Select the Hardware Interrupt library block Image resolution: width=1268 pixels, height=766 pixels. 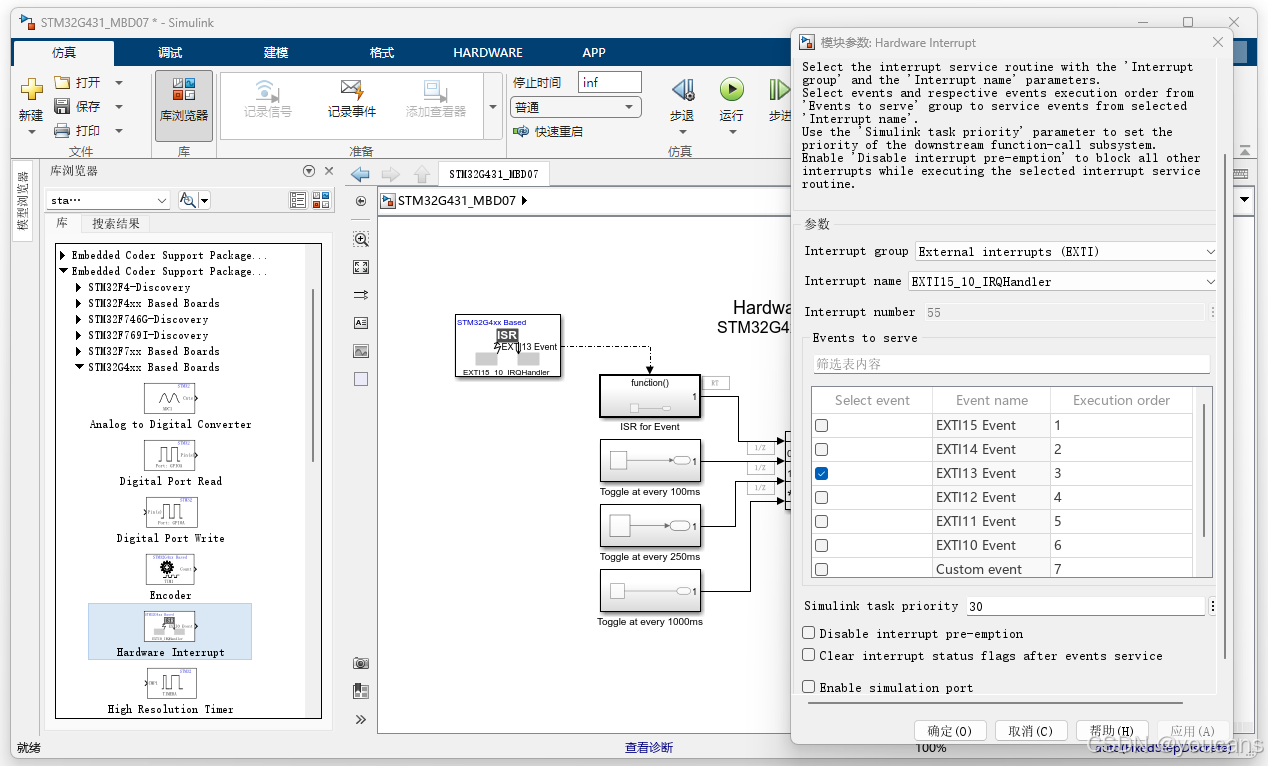click(170, 632)
